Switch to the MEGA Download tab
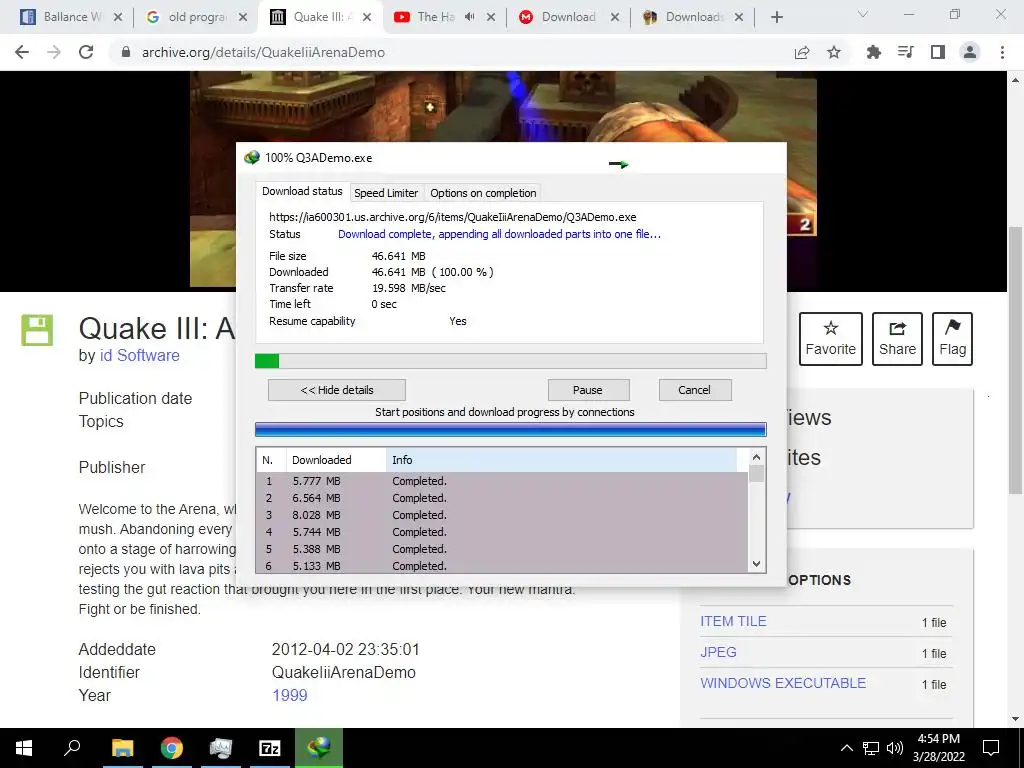Image resolution: width=1024 pixels, height=768 pixels. [x=567, y=17]
